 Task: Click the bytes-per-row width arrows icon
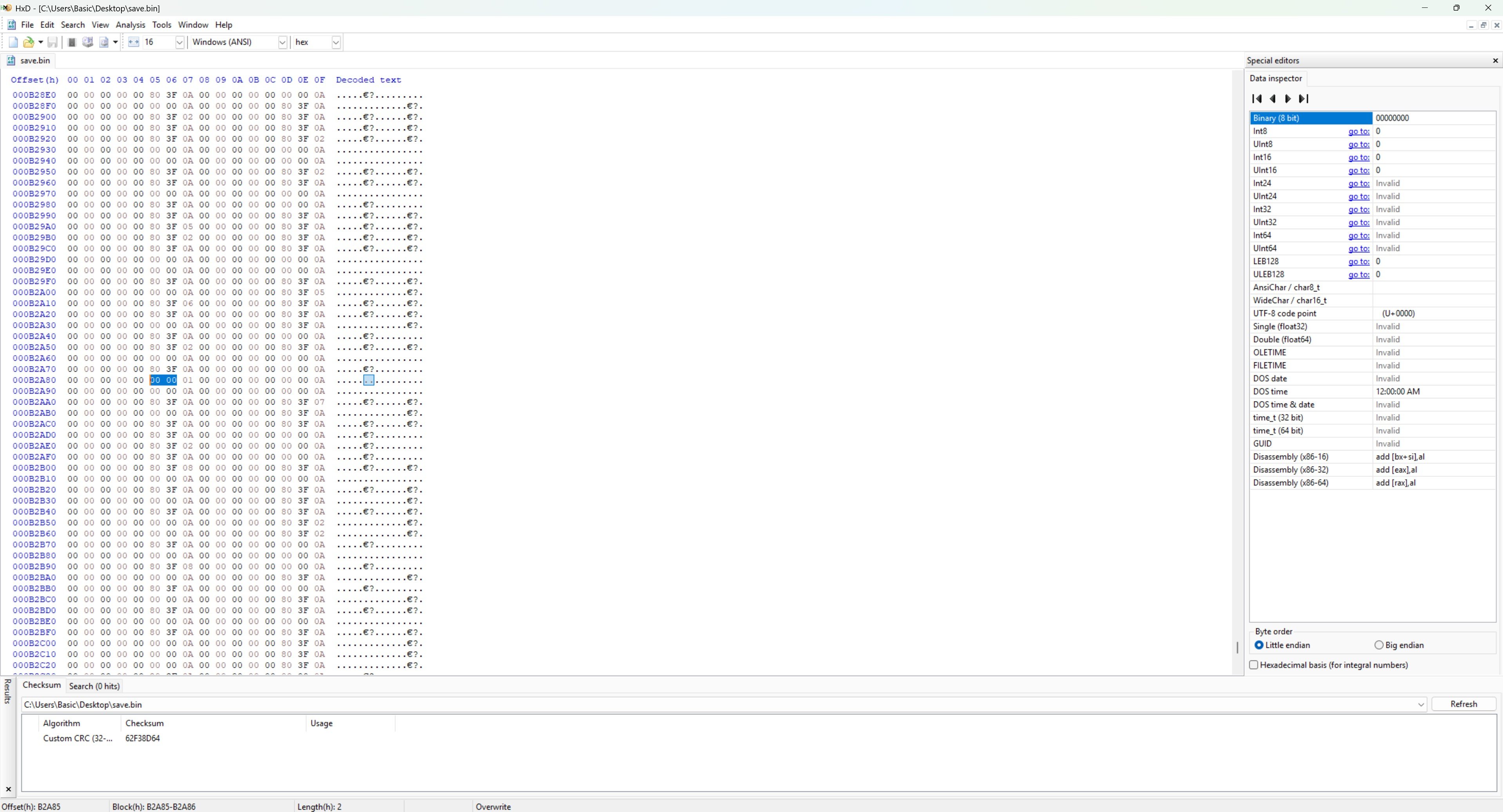click(134, 42)
